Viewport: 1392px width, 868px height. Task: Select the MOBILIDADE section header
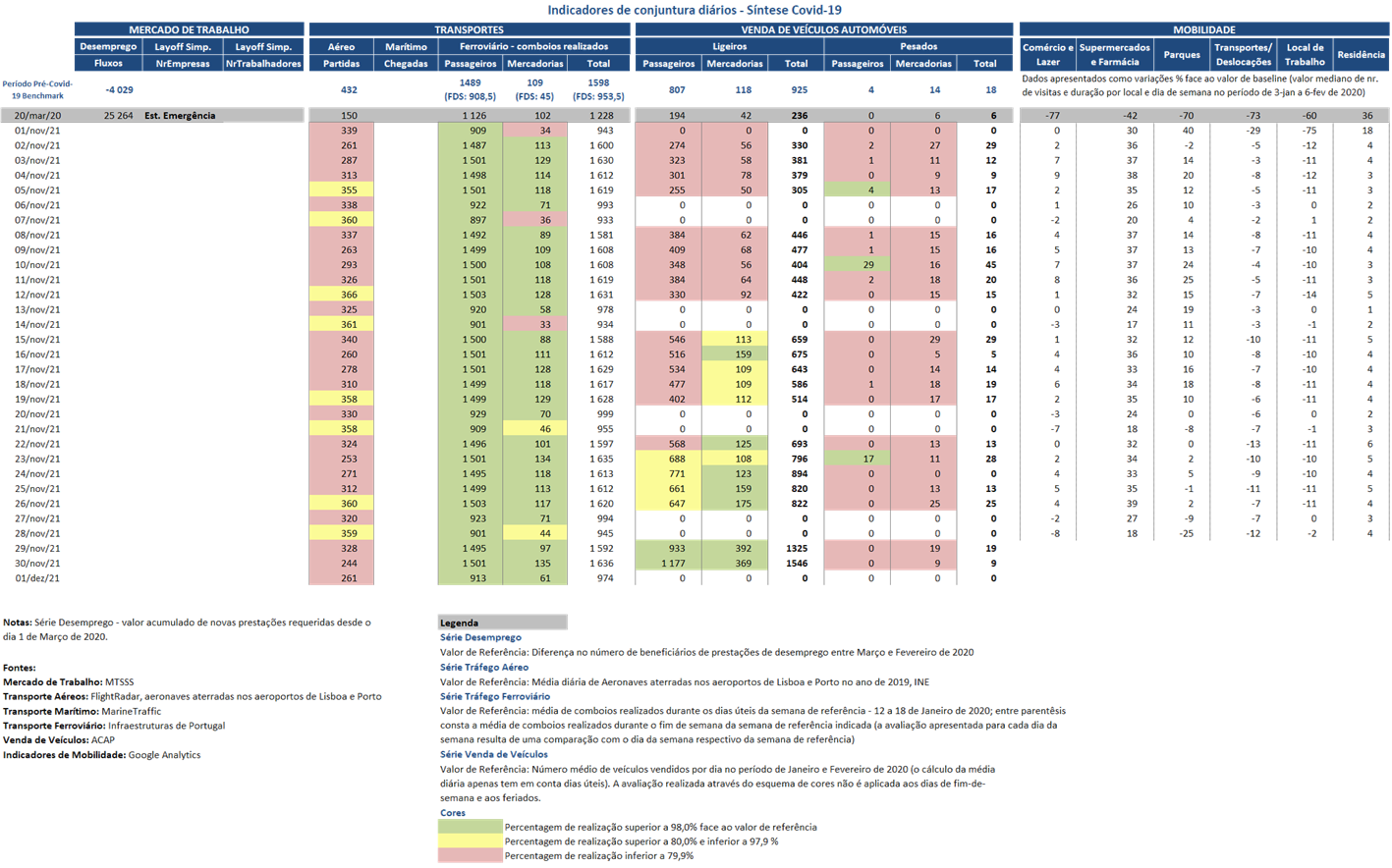(x=1203, y=30)
